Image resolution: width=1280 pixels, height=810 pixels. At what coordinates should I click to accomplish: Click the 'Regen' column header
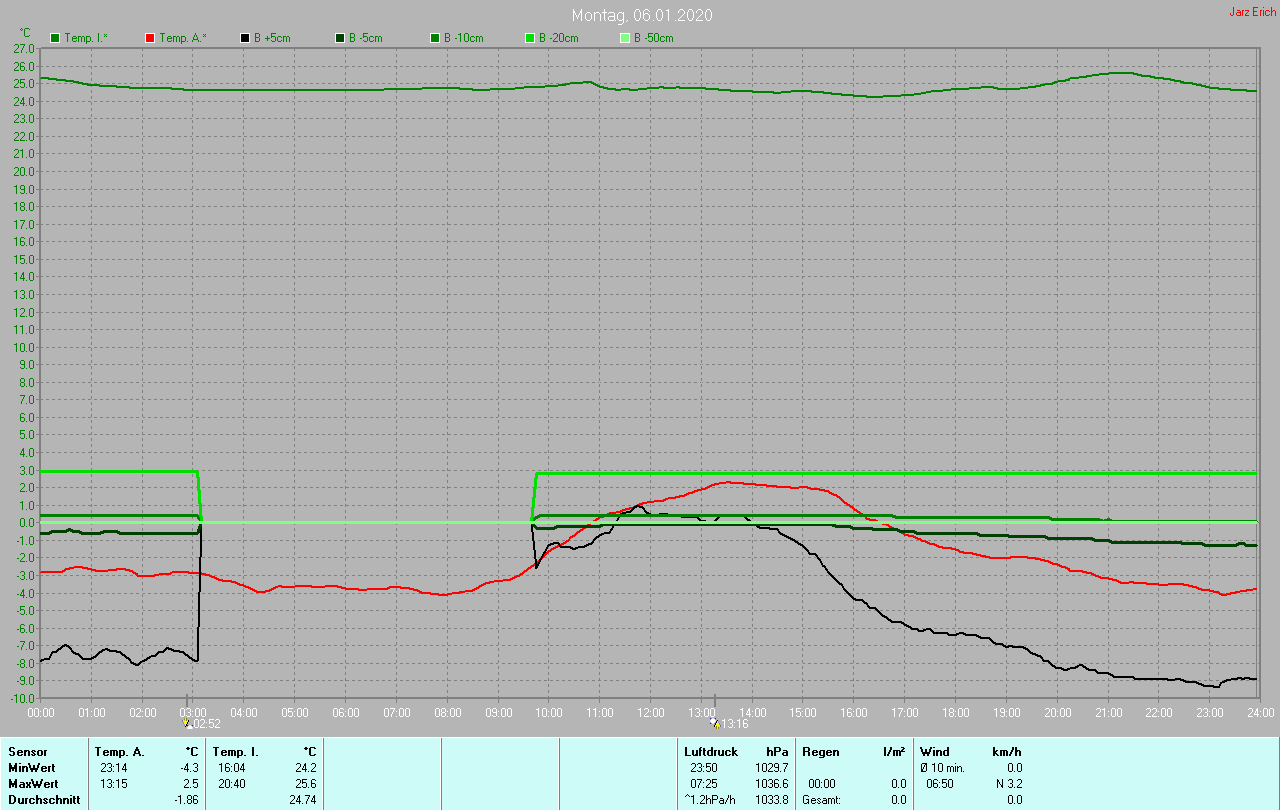pos(819,751)
